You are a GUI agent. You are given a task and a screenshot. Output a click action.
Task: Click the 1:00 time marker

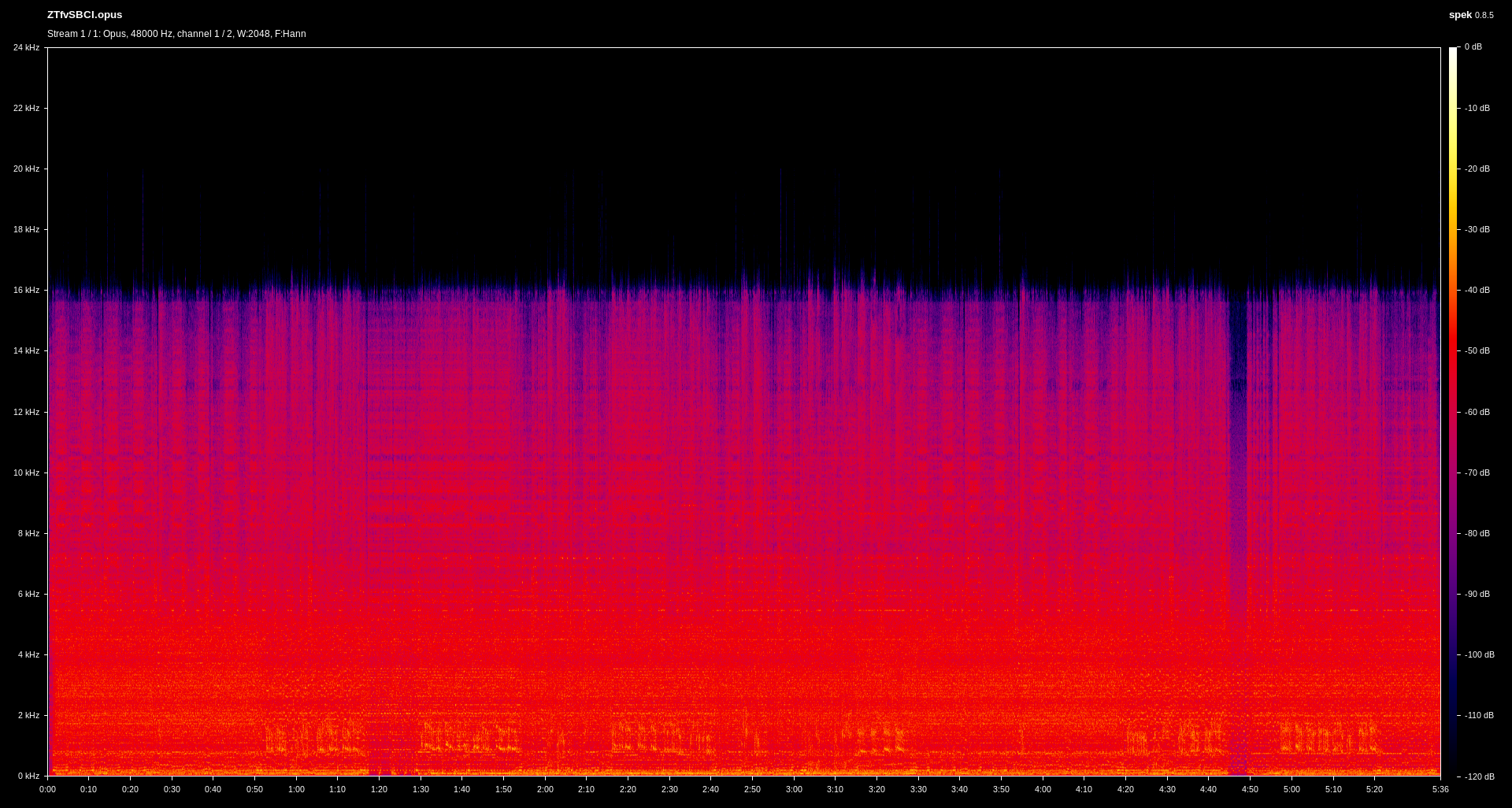coord(296,790)
